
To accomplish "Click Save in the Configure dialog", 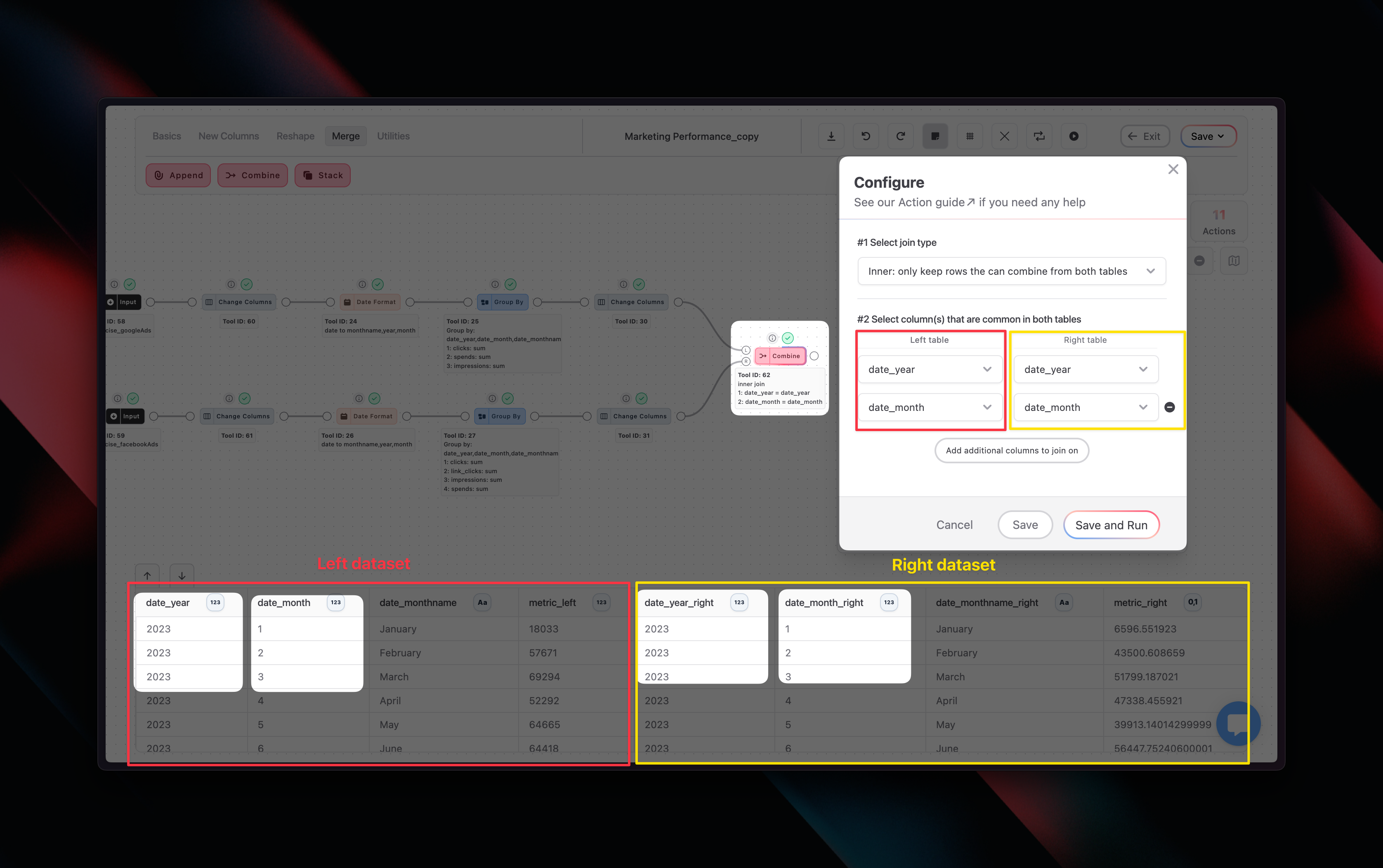I will [1025, 525].
